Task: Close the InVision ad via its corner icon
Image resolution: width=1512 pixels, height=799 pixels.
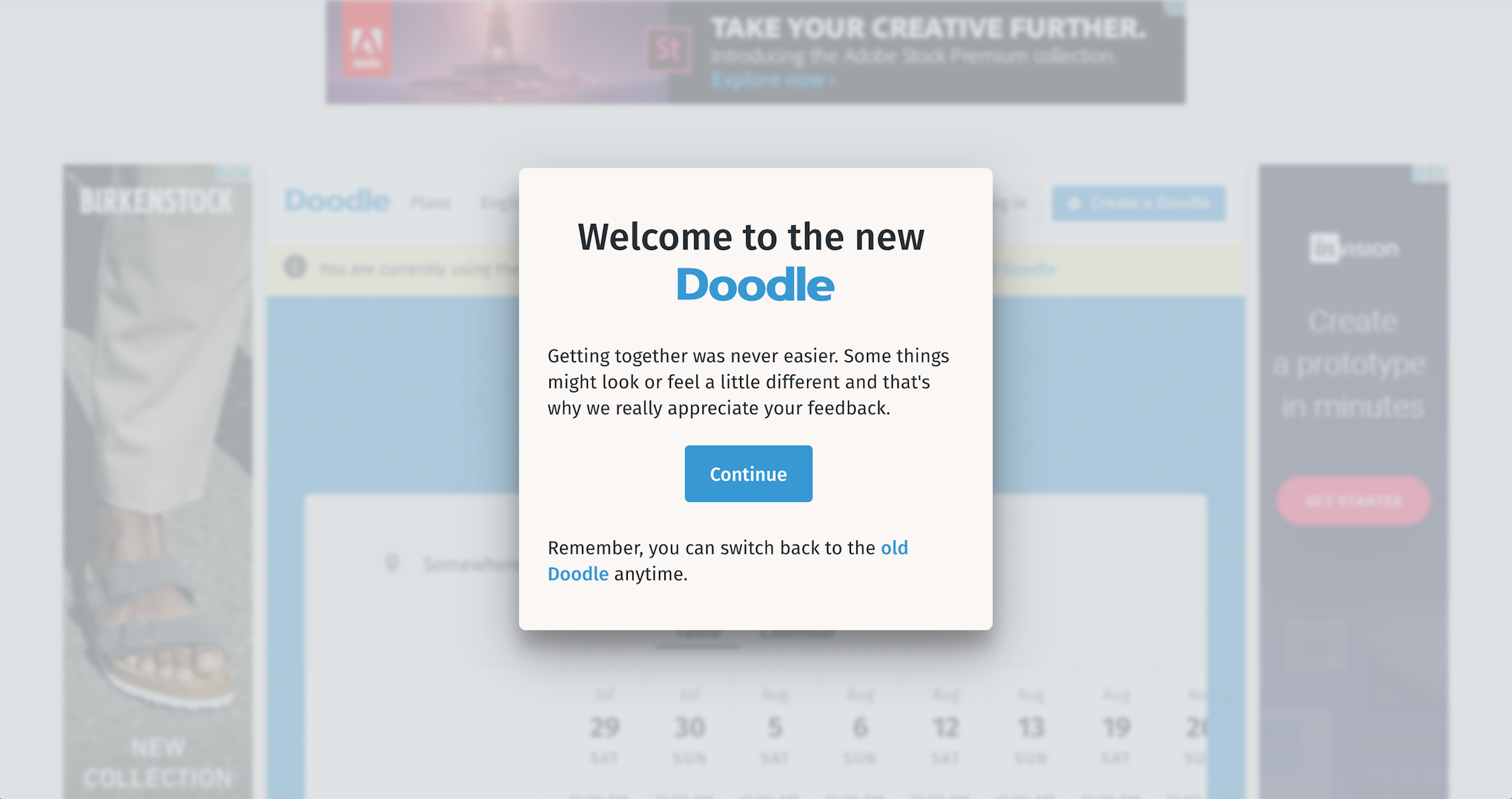Action: (x=1440, y=173)
